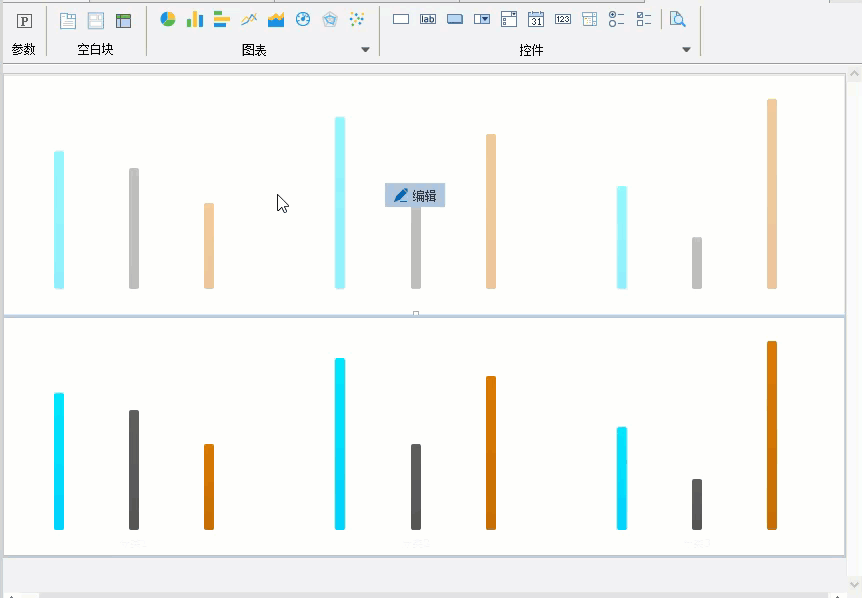The image size is (862, 598).
Task: Insert a drop-down tree widget
Action: (x=590, y=19)
